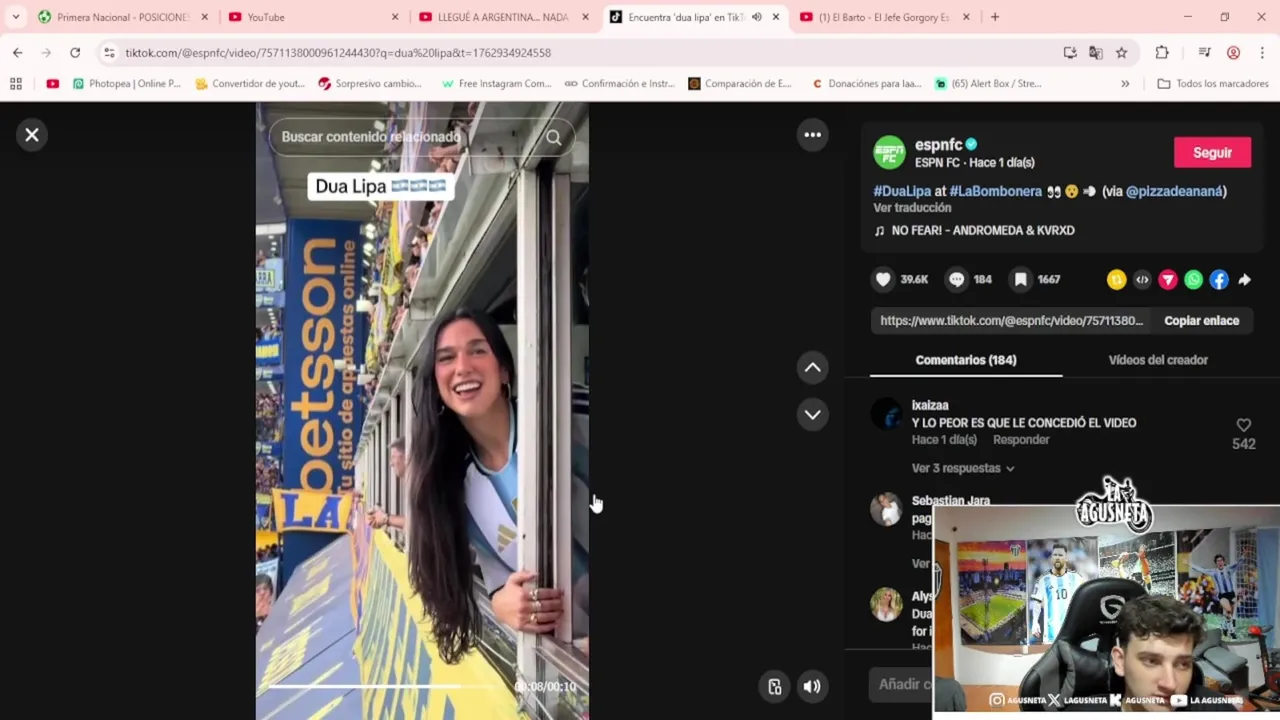Screen dimensions: 1280x720
Task: Bookmark page with star icon
Action: (1121, 52)
